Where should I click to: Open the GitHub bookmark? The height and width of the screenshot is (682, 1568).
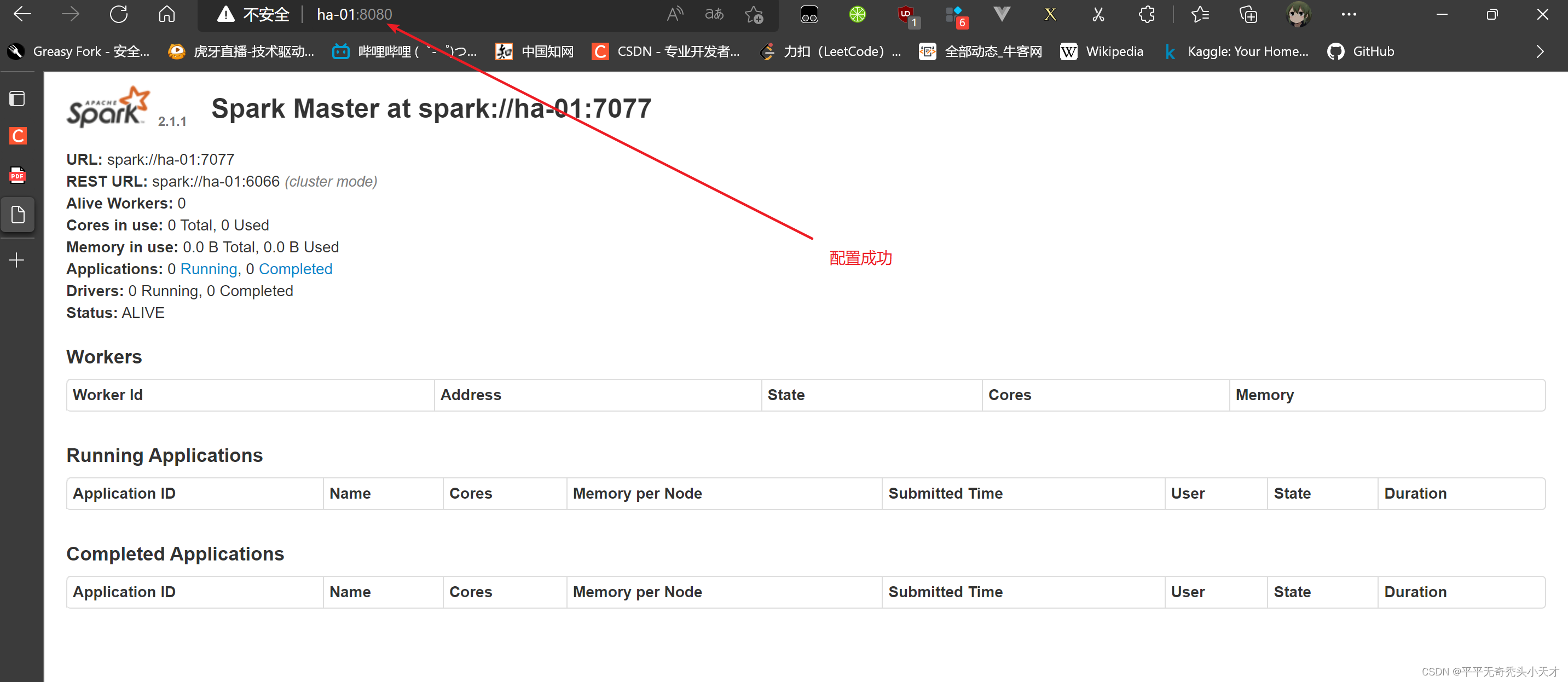[x=1361, y=51]
